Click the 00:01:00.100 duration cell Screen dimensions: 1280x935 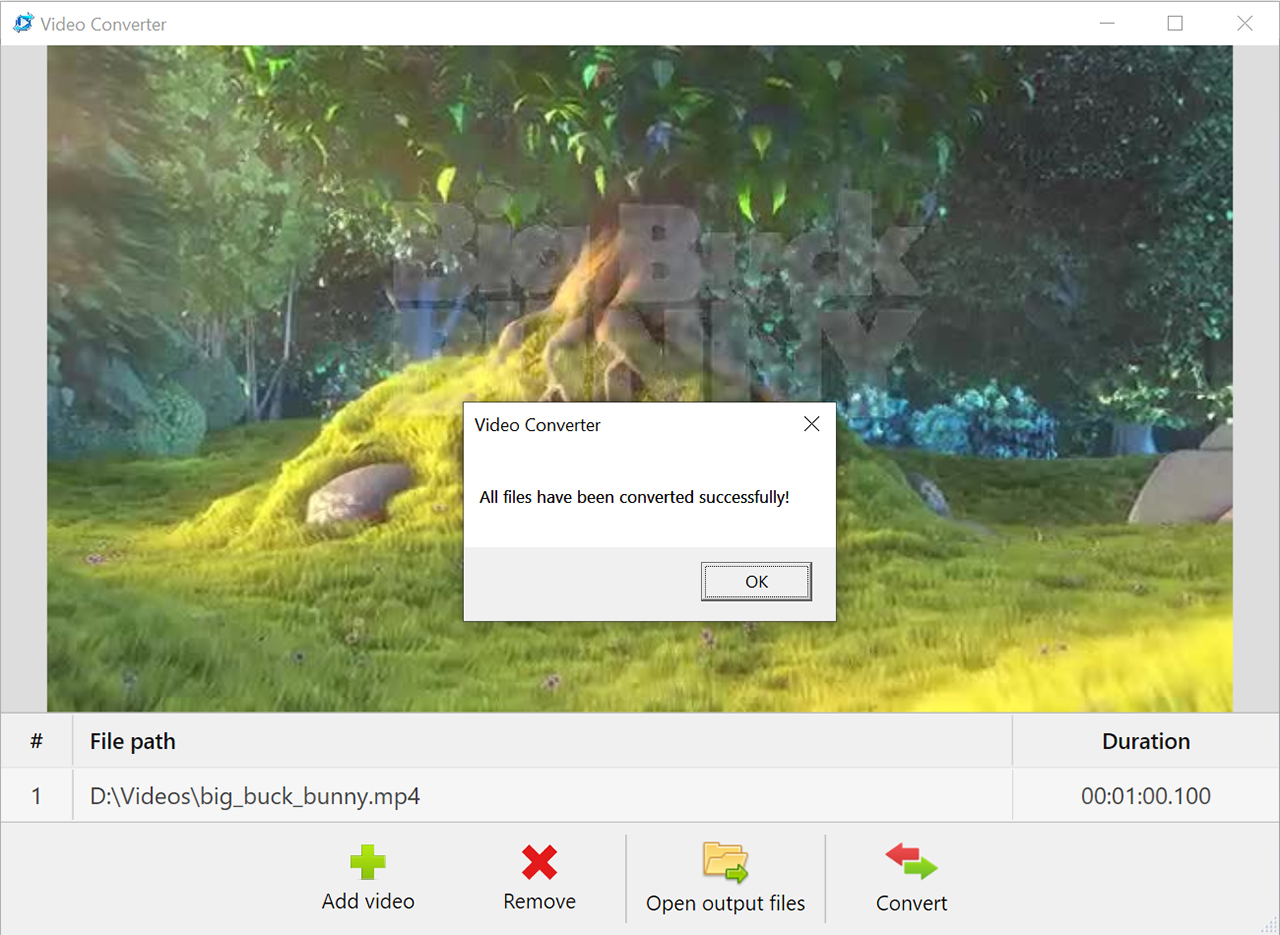(1145, 796)
